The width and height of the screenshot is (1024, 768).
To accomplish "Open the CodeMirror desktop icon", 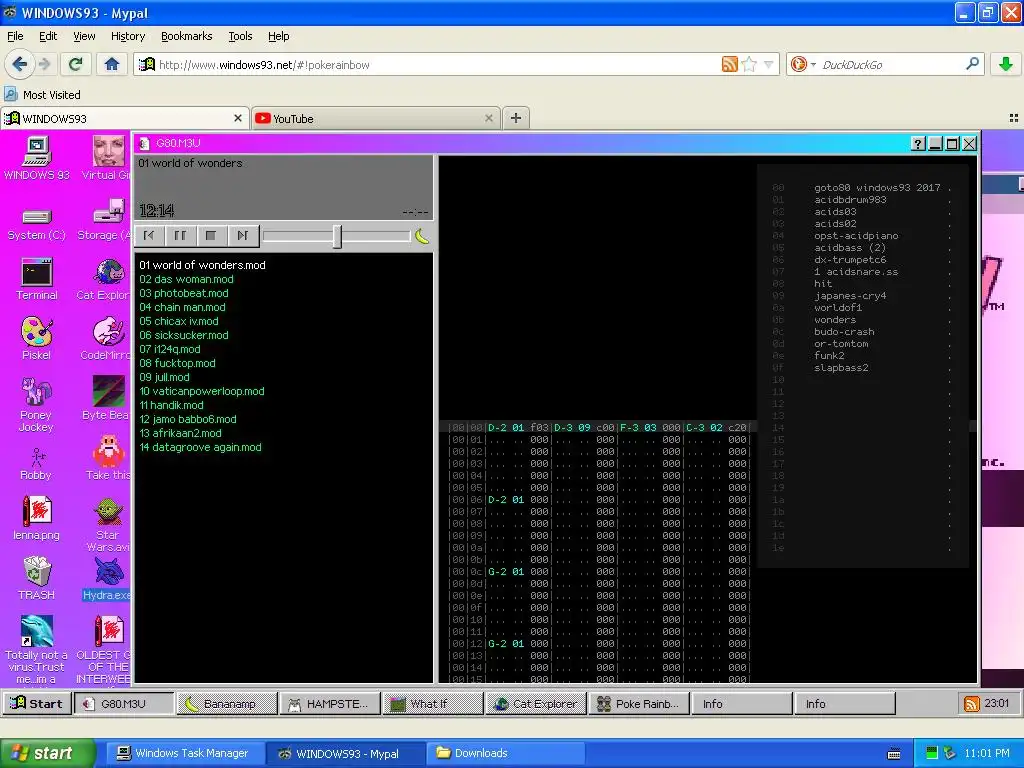I will (x=106, y=338).
